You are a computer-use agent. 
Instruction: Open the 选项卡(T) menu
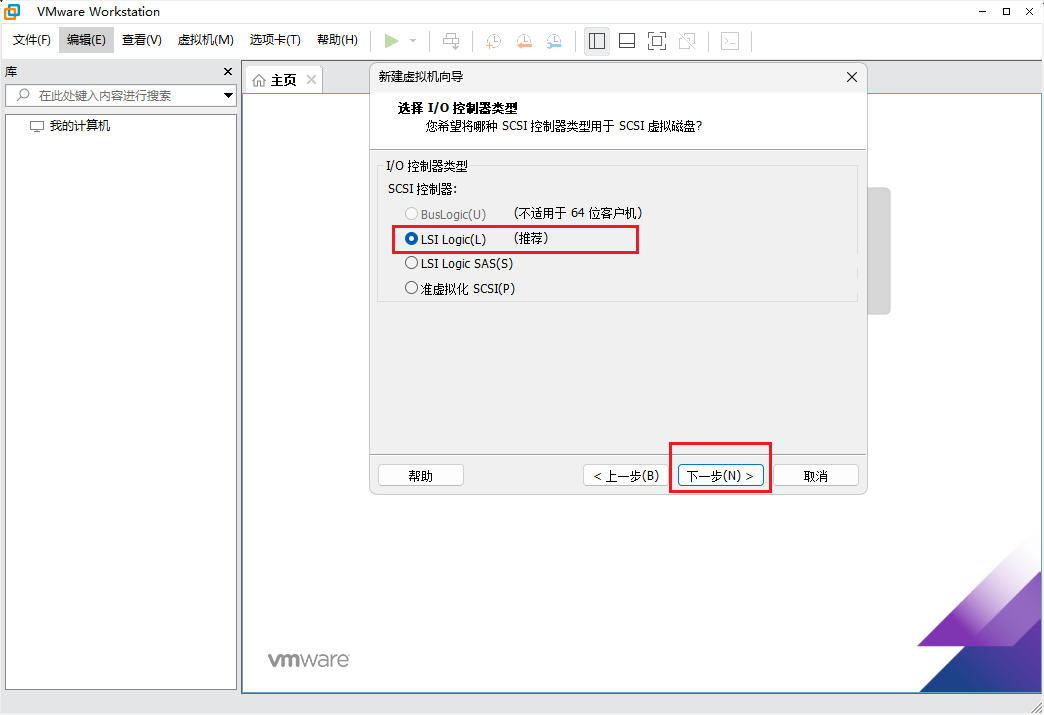pyautogui.click(x=275, y=40)
